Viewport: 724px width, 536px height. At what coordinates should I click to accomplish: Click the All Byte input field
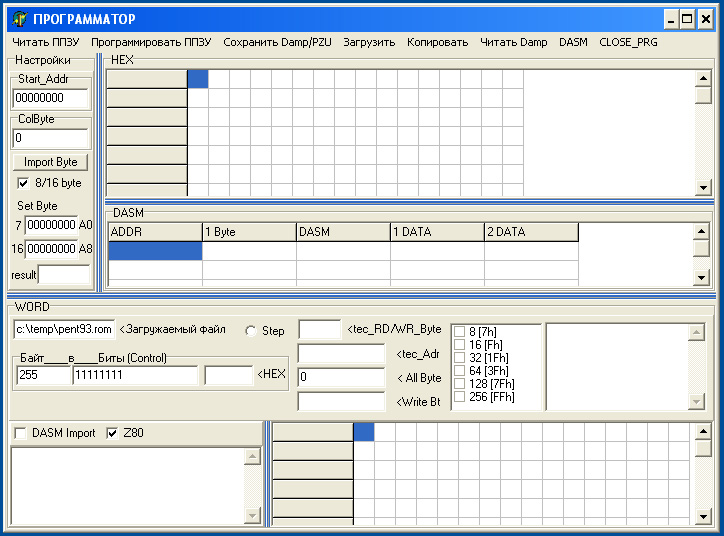click(341, 377)
